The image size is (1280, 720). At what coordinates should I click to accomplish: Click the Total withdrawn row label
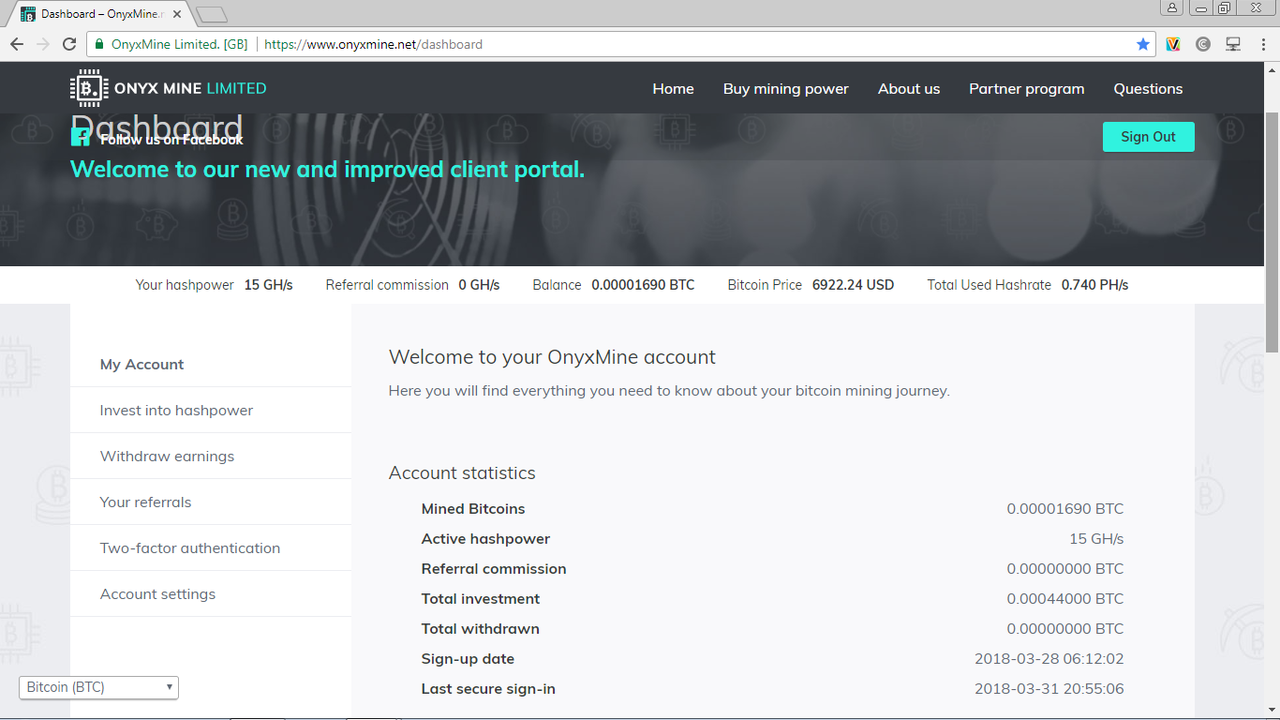pos(480,628)
